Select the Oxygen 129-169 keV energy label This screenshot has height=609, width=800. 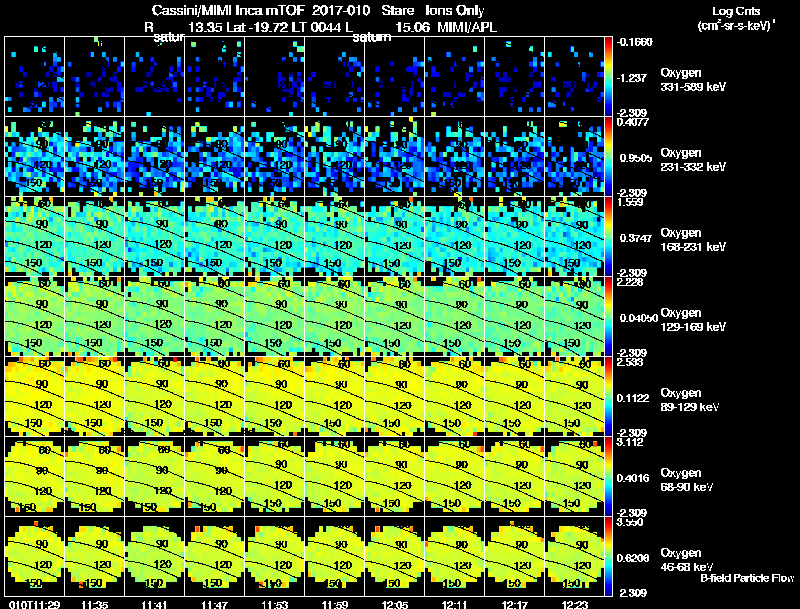pos(693,320)
